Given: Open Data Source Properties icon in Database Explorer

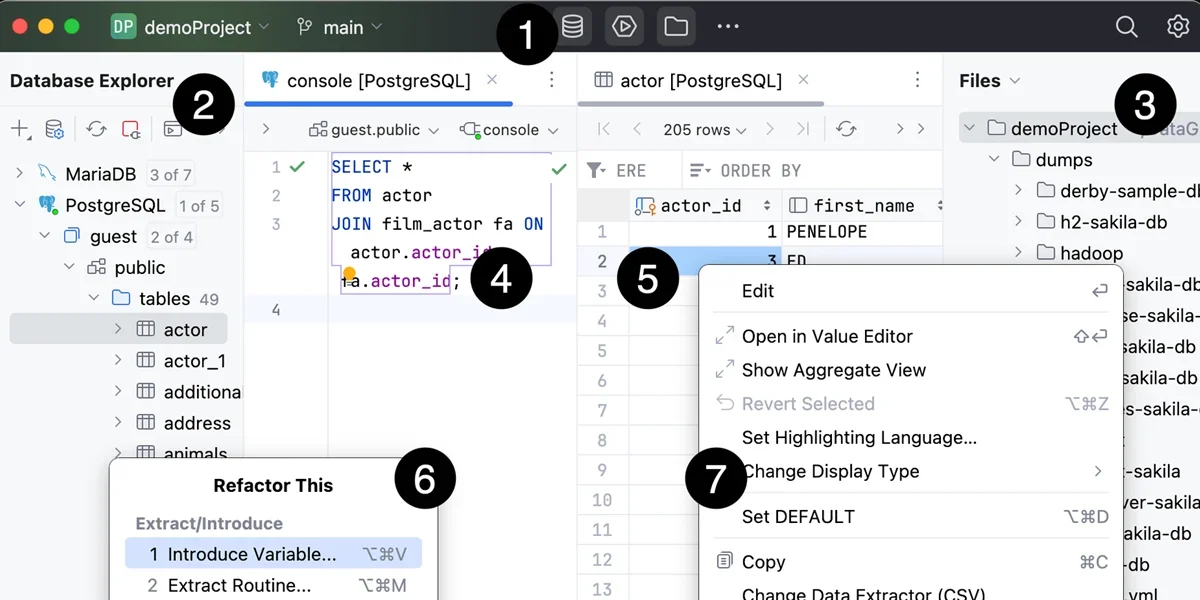Looking at the screenshot, I should click(55, 129).
